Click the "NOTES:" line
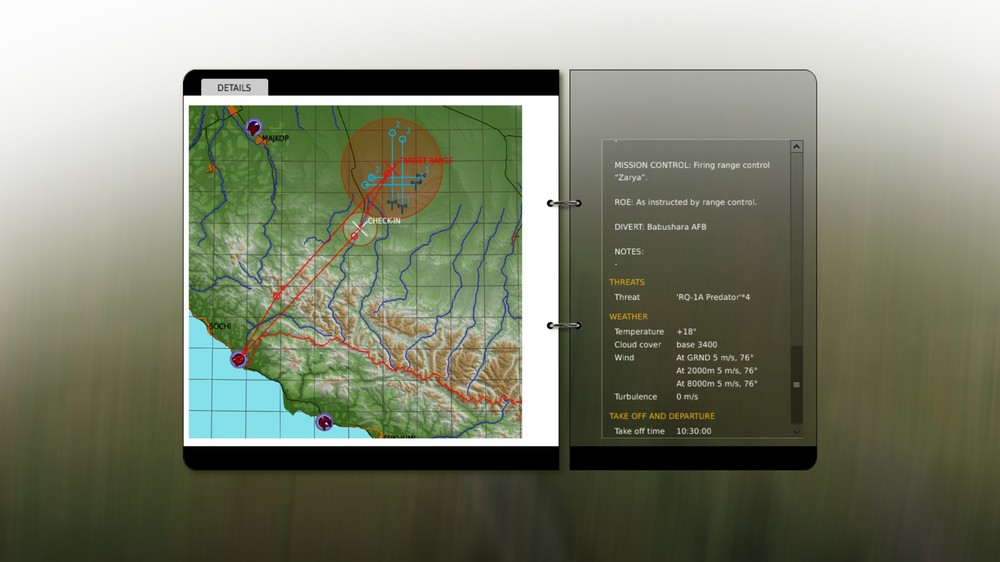The width and height of the screenshot is (1000, 562). tap(629, 251)
